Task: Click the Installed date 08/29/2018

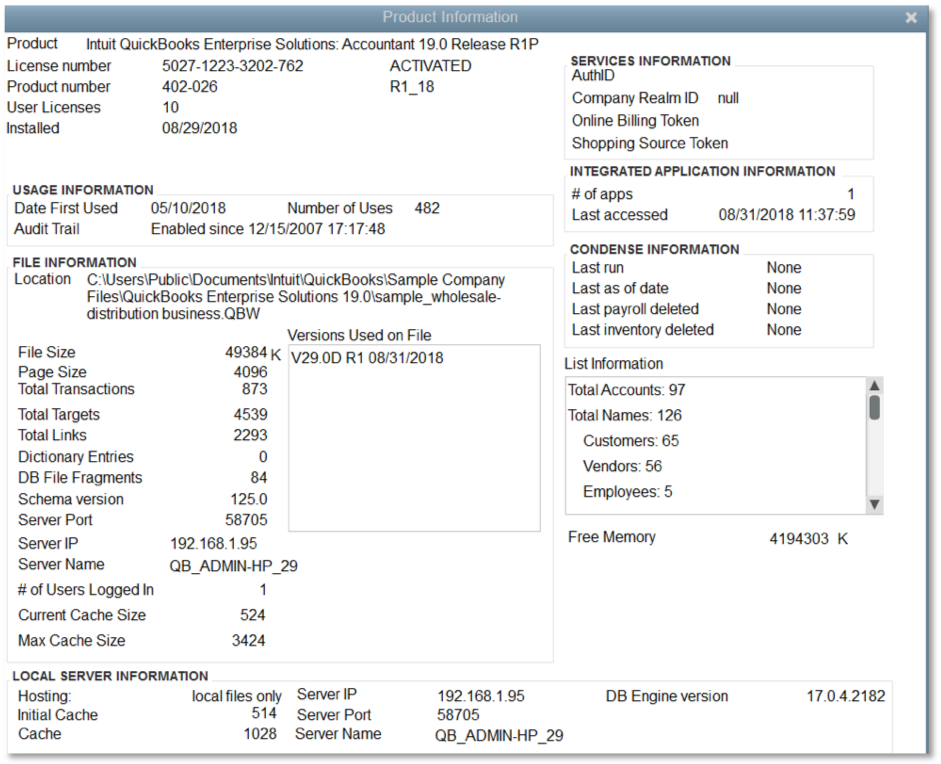Action: (x=200, y=128)
